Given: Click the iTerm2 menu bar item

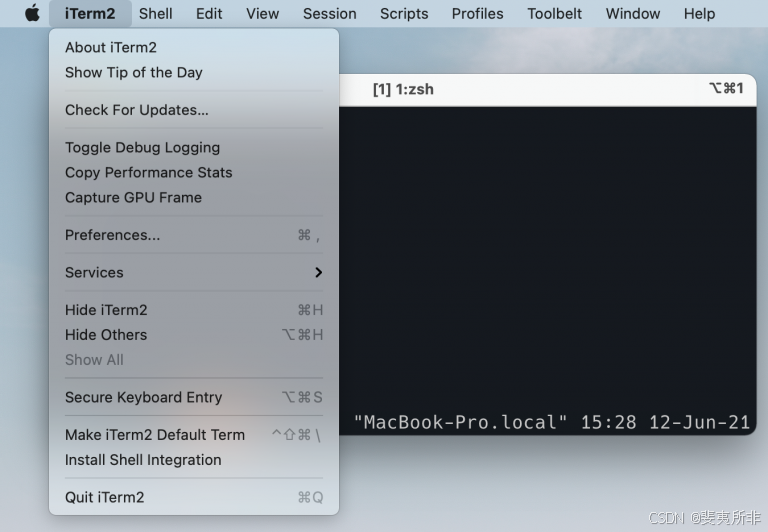Looking at the screenshot, I should click(90, 13).
